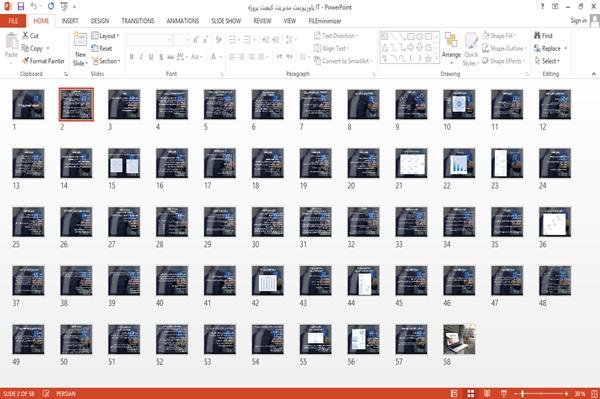This screenshot has height=399, width=600.
Task: Click PERSIAN language in status bar
Action: (66, 393)
